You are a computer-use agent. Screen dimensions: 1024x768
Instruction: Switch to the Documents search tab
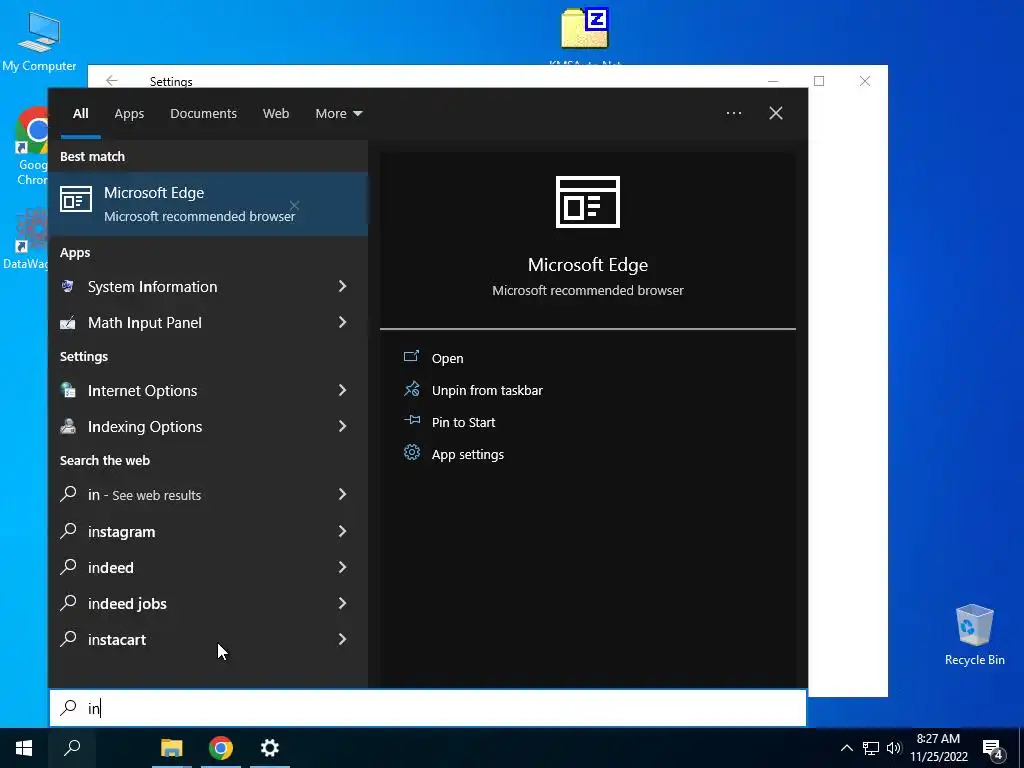203,113
